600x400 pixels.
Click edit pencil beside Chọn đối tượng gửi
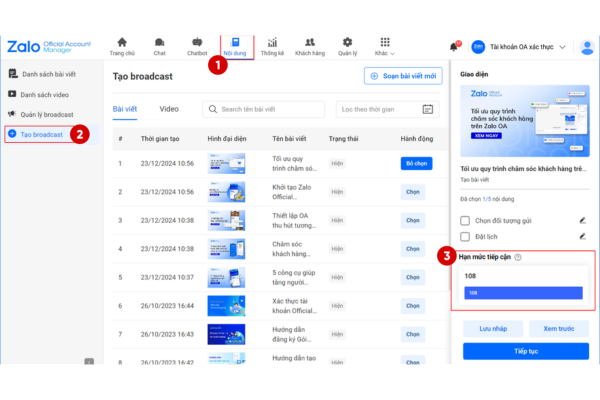[582, 220]
